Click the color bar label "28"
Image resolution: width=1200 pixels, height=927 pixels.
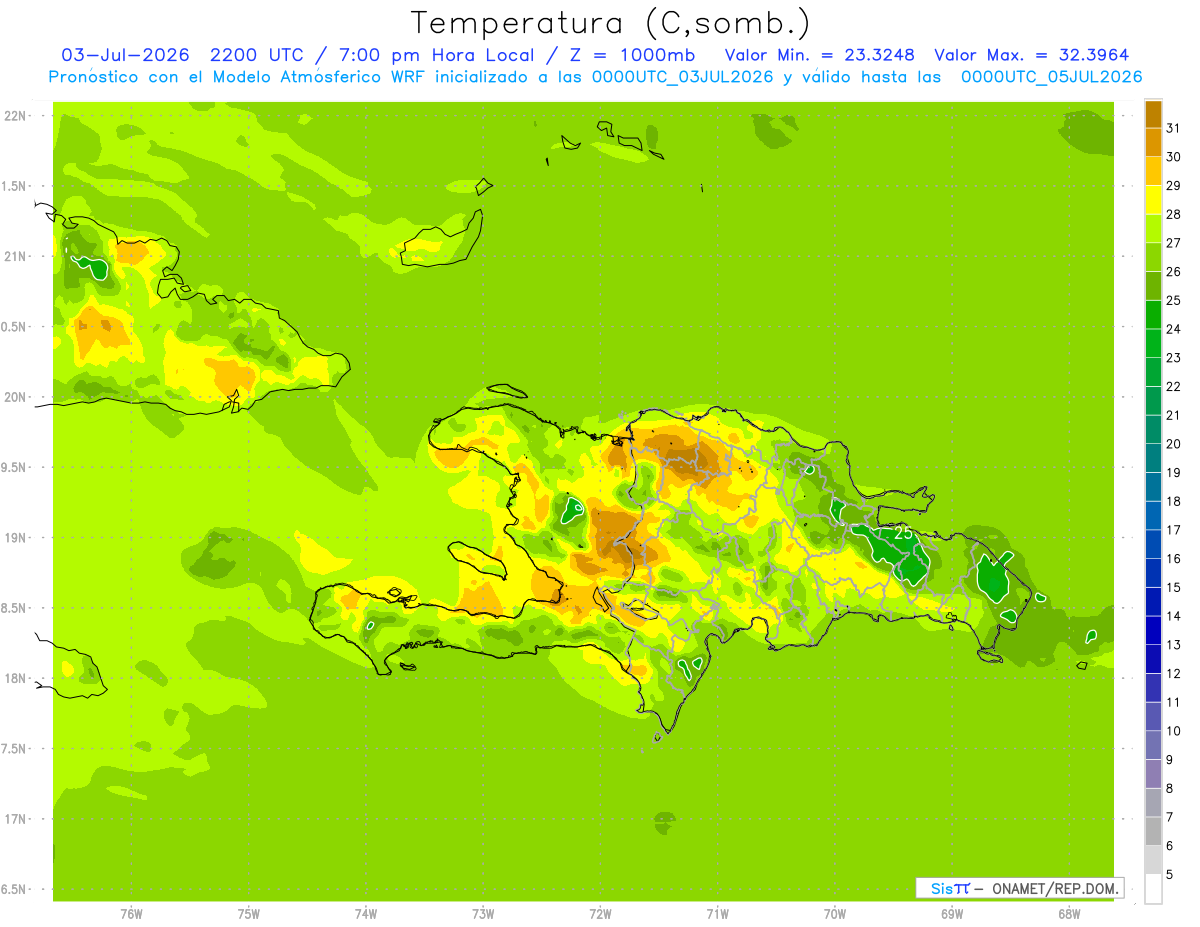[x=1174, y=214]
